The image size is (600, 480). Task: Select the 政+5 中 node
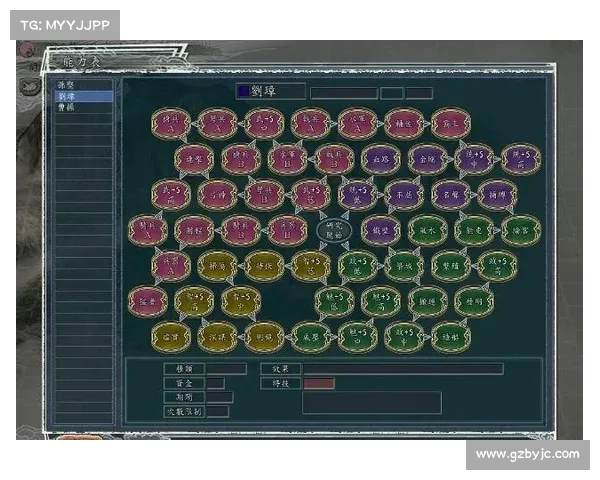pos(404,336)
